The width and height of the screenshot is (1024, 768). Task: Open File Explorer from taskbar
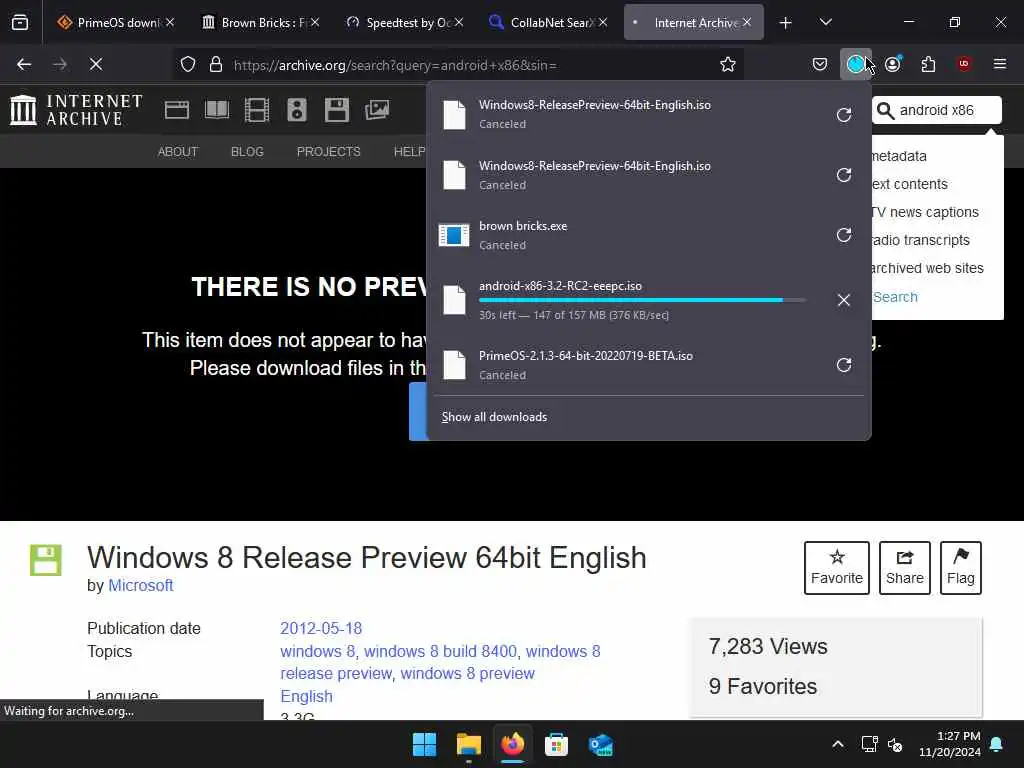coord(468,744)
